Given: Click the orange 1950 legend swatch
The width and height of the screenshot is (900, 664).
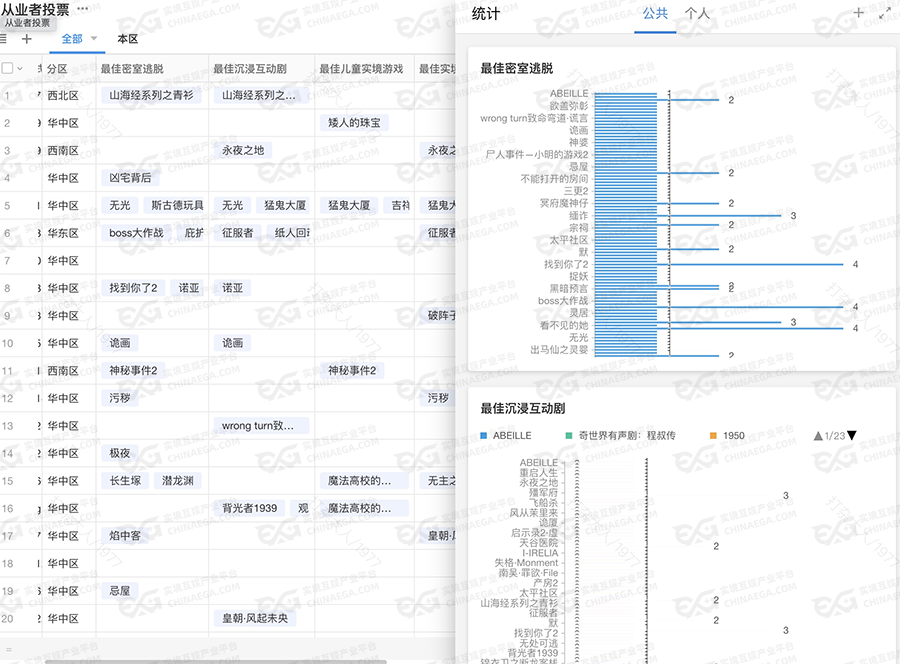Looking at the screenshot, I should tap(712, 436).
